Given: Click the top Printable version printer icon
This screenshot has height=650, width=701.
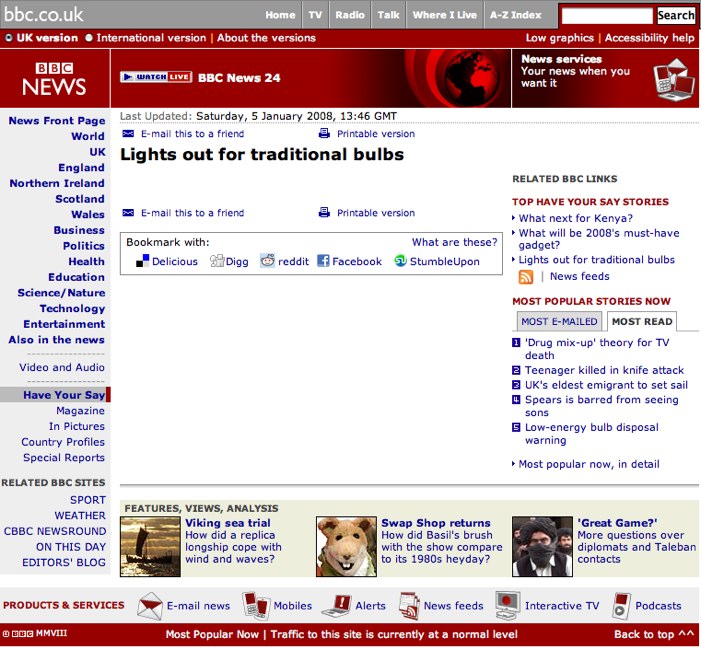Looking at the screenshot, I should [x=324, y=133].
